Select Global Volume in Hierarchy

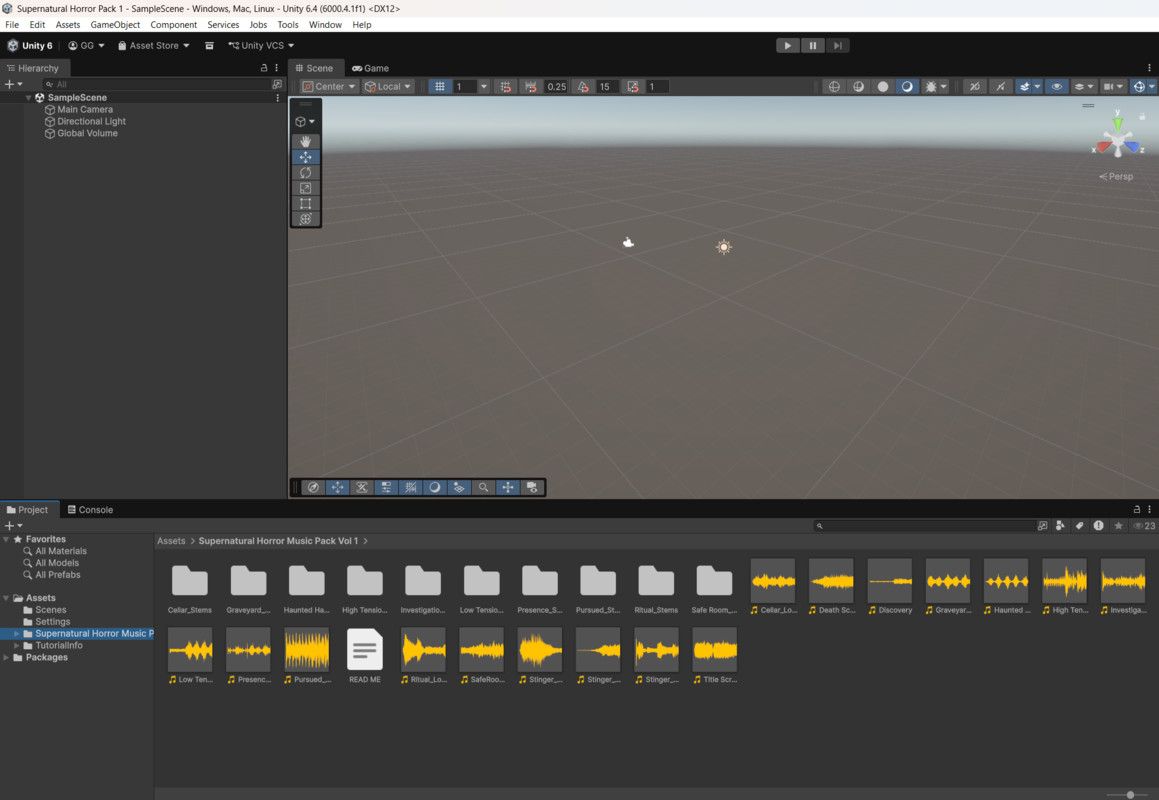(87, 133)
